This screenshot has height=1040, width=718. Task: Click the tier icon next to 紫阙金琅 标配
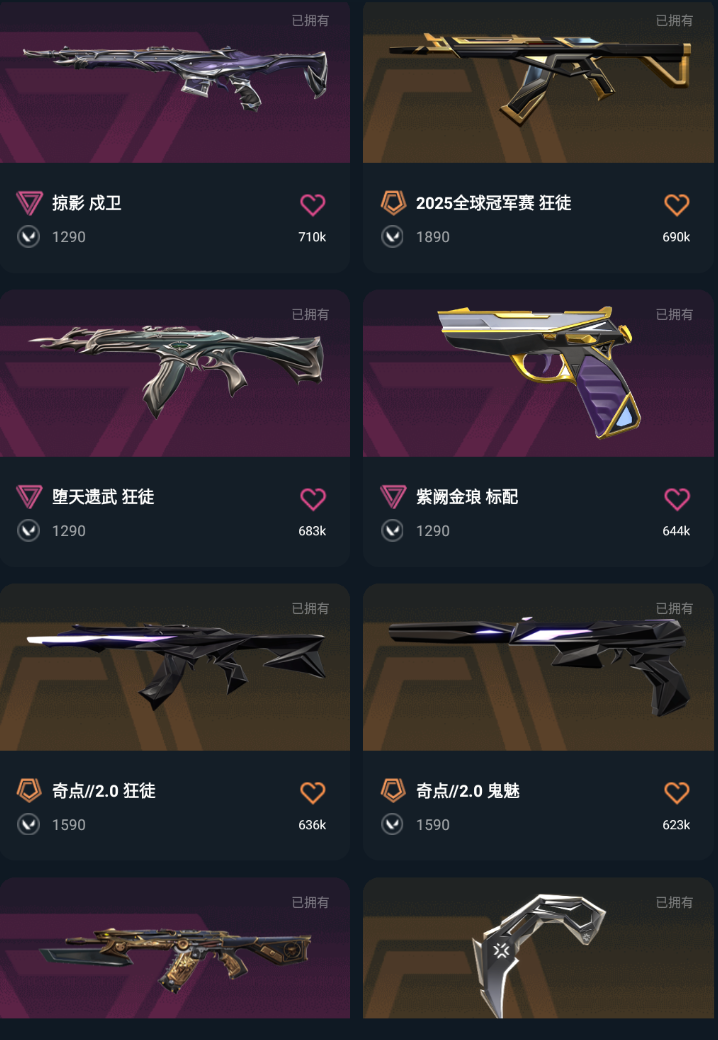393,497
